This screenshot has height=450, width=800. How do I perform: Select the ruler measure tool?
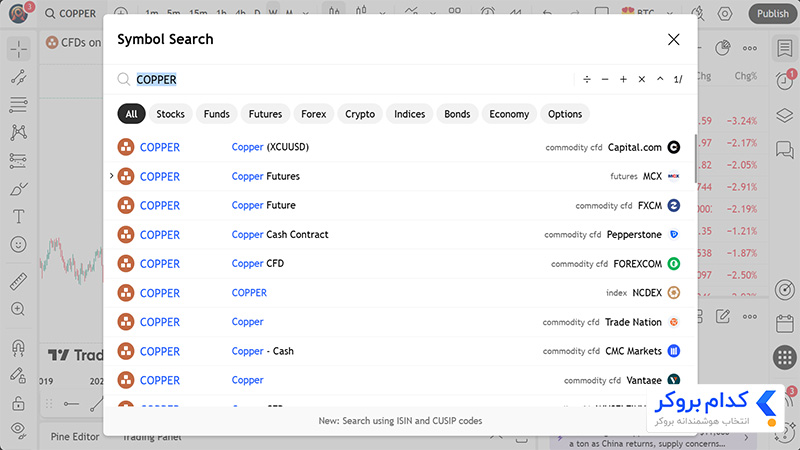tap(18, 281)
